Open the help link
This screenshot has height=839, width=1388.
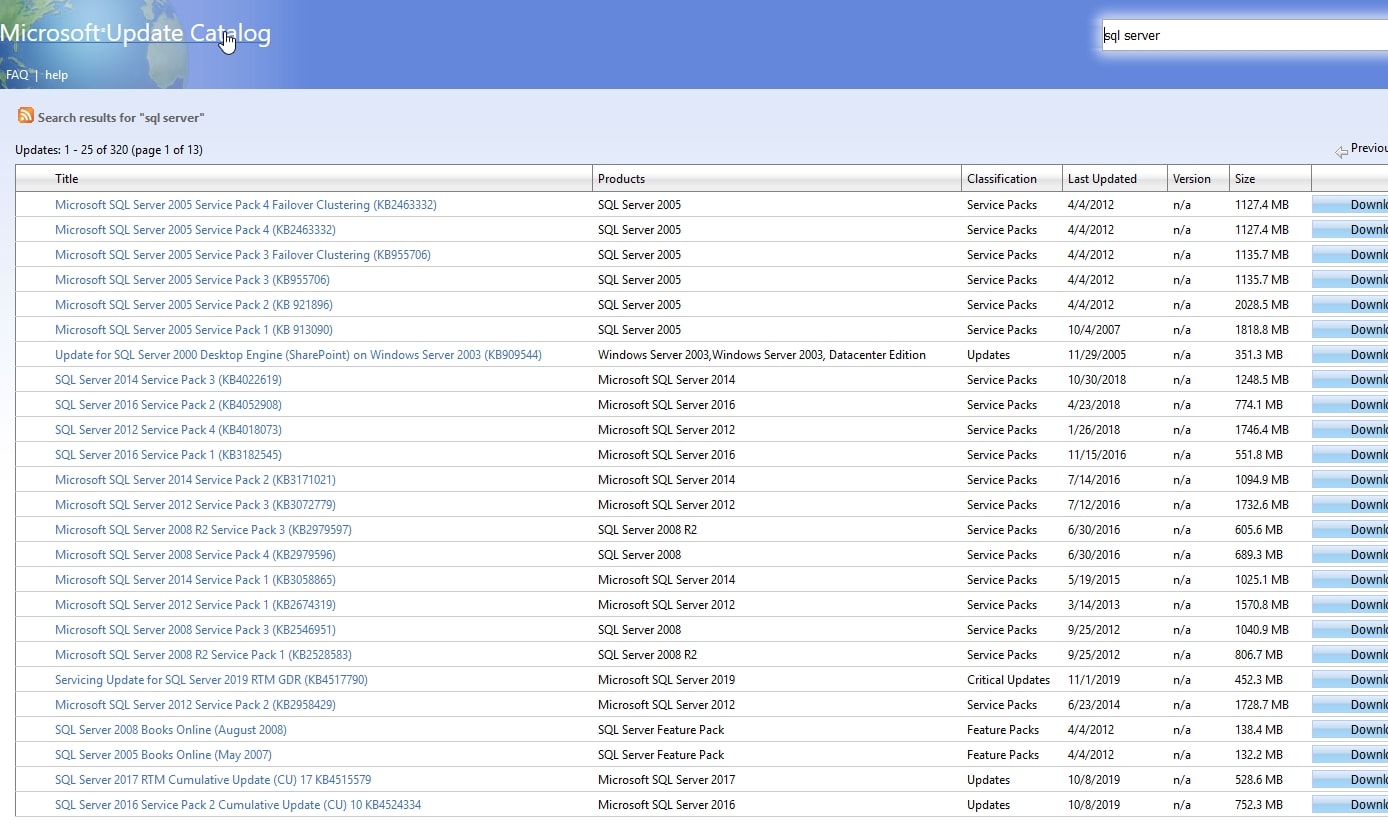click(x=56, y=75)
